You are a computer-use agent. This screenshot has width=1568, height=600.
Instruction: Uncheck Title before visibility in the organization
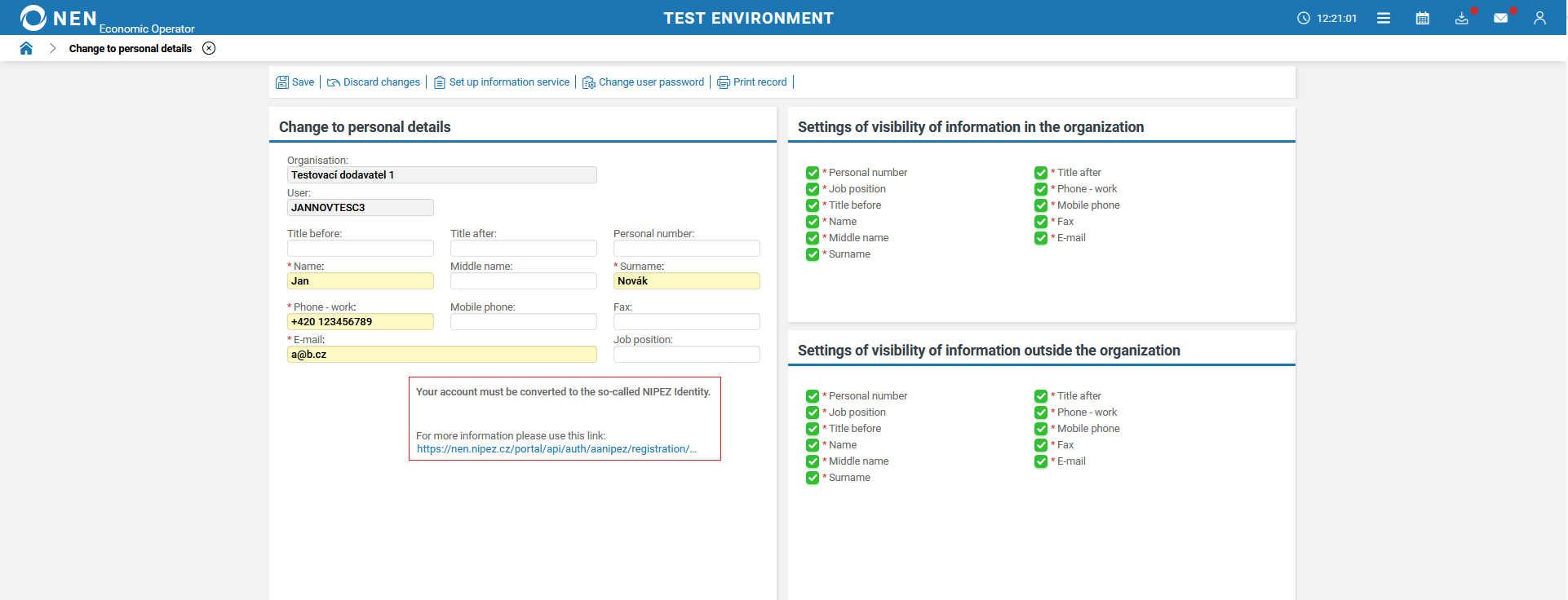point(813,205)
